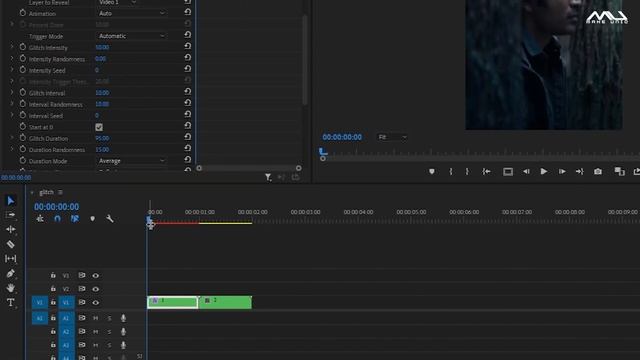The image size is (640, 360).
Task: Step forward one frame
Action: tap(562, 172)
